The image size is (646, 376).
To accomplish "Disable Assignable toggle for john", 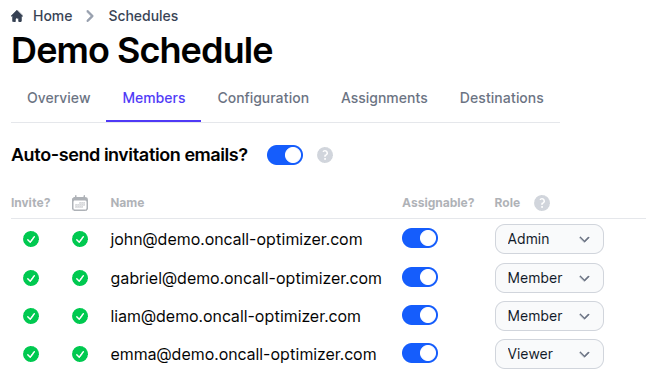I will [x=420, y=238].
